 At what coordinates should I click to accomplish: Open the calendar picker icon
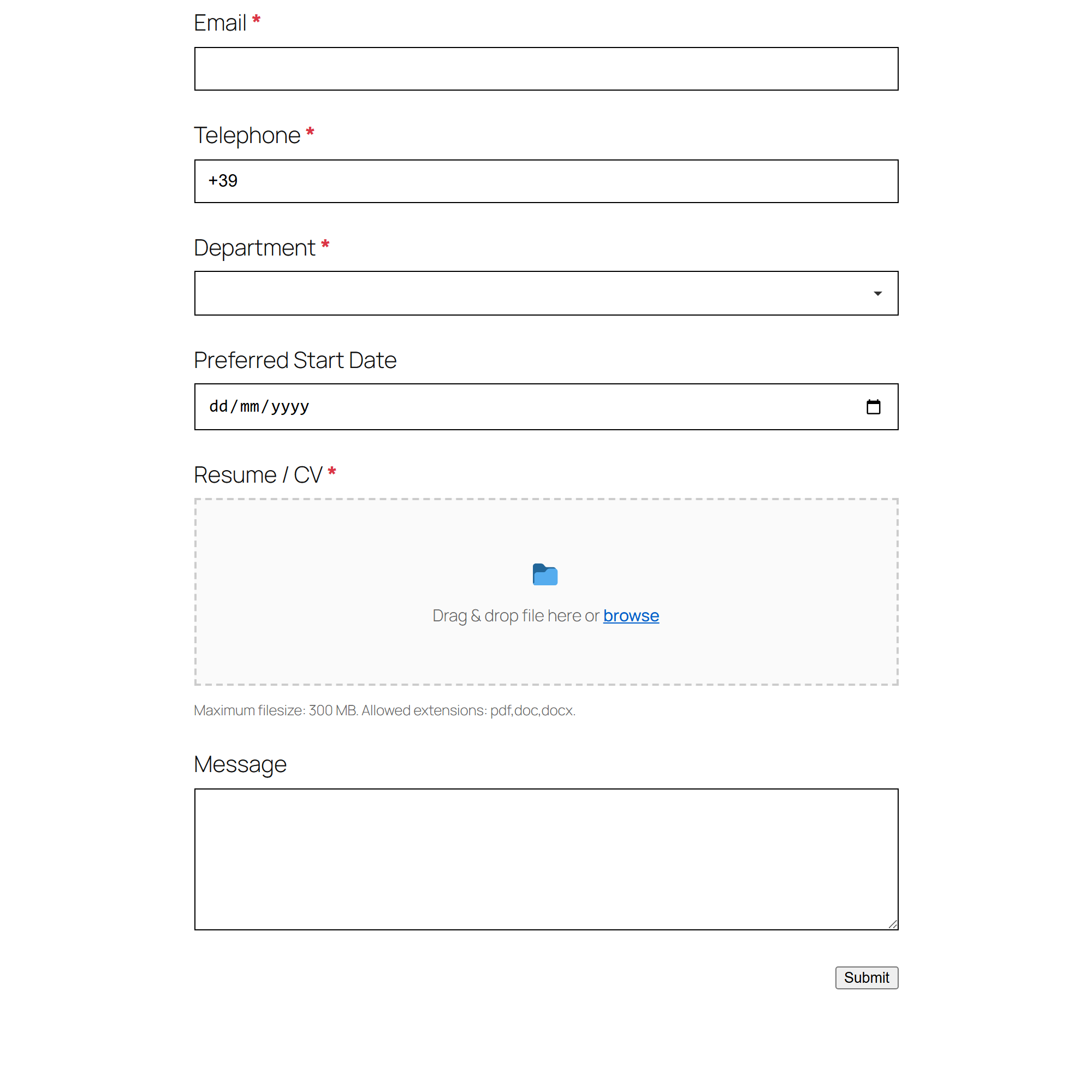coord(873,407)
